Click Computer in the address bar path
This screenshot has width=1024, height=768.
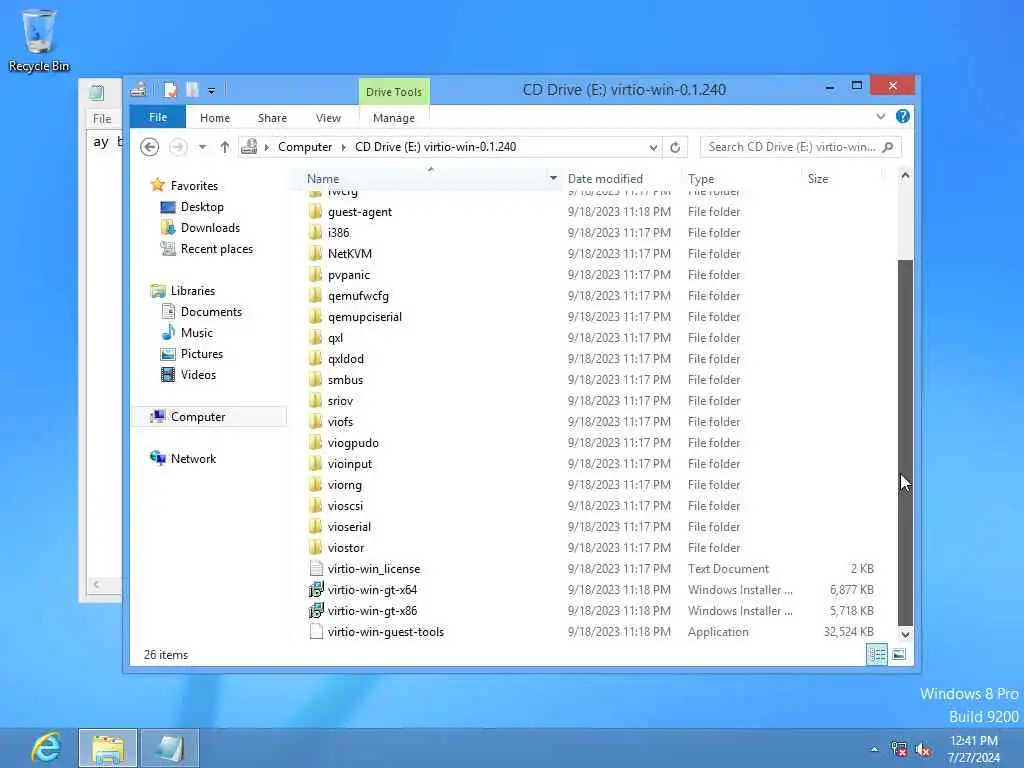pyautogui.click(x=305, y=147)
